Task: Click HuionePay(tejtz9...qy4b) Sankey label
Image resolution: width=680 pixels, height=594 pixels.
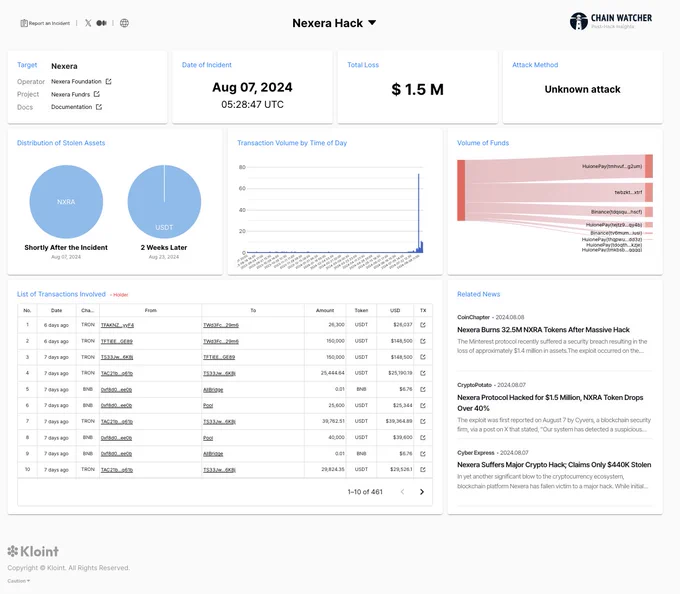Action: point(614,225)
